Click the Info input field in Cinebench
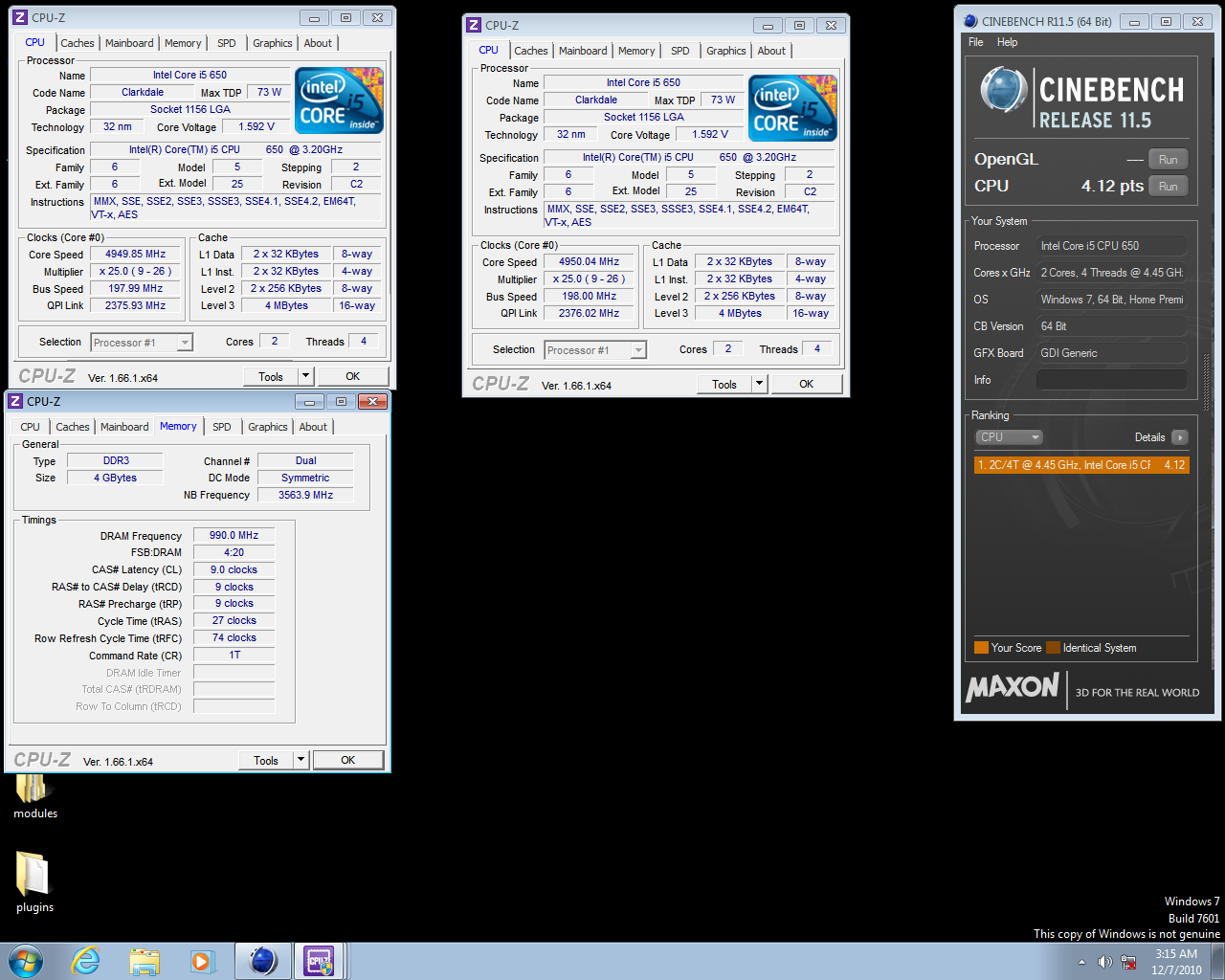 [x=1112, y=380]
